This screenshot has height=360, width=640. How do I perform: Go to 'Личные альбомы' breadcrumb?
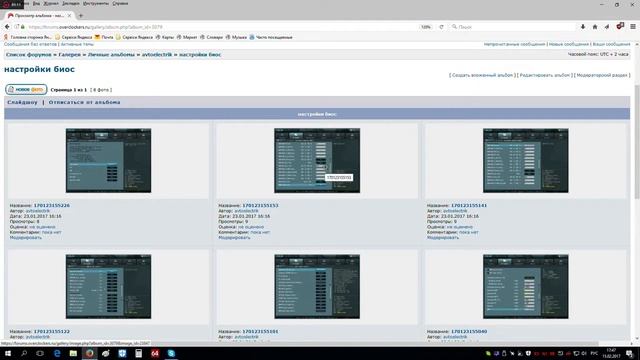[111, 54]
